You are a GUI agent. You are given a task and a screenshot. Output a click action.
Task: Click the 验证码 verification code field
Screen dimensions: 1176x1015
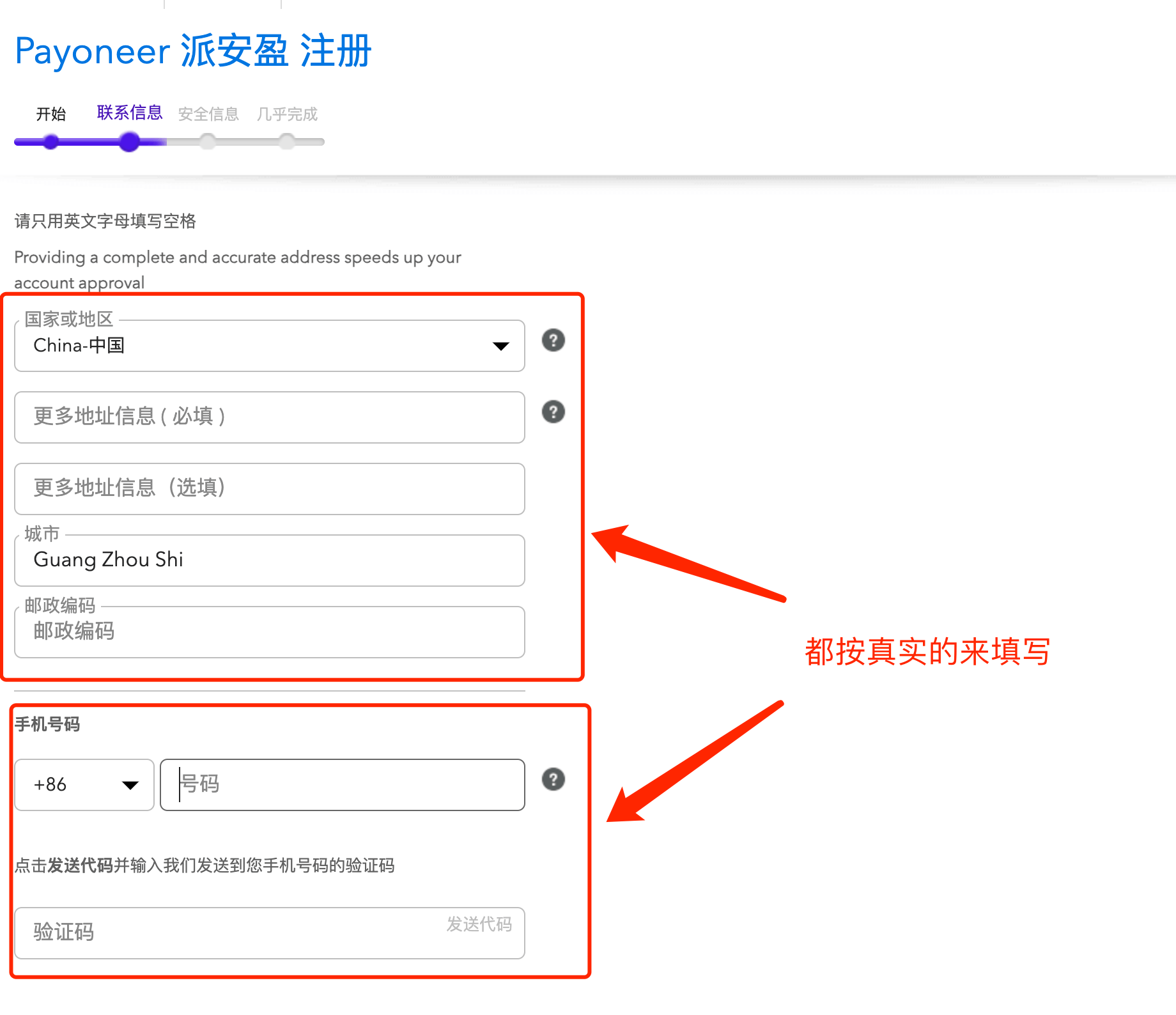point(270,933)
